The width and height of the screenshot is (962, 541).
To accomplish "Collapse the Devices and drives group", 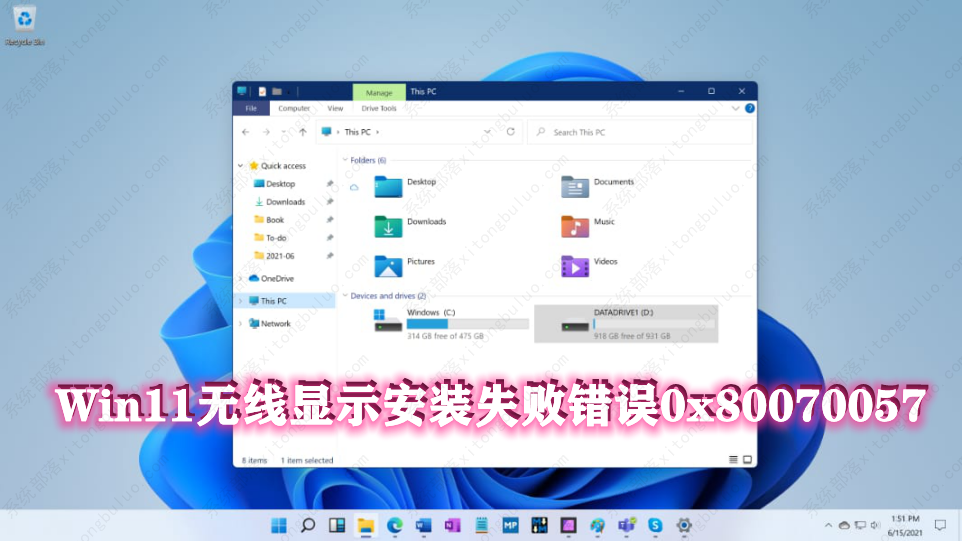I will point(345,296).
